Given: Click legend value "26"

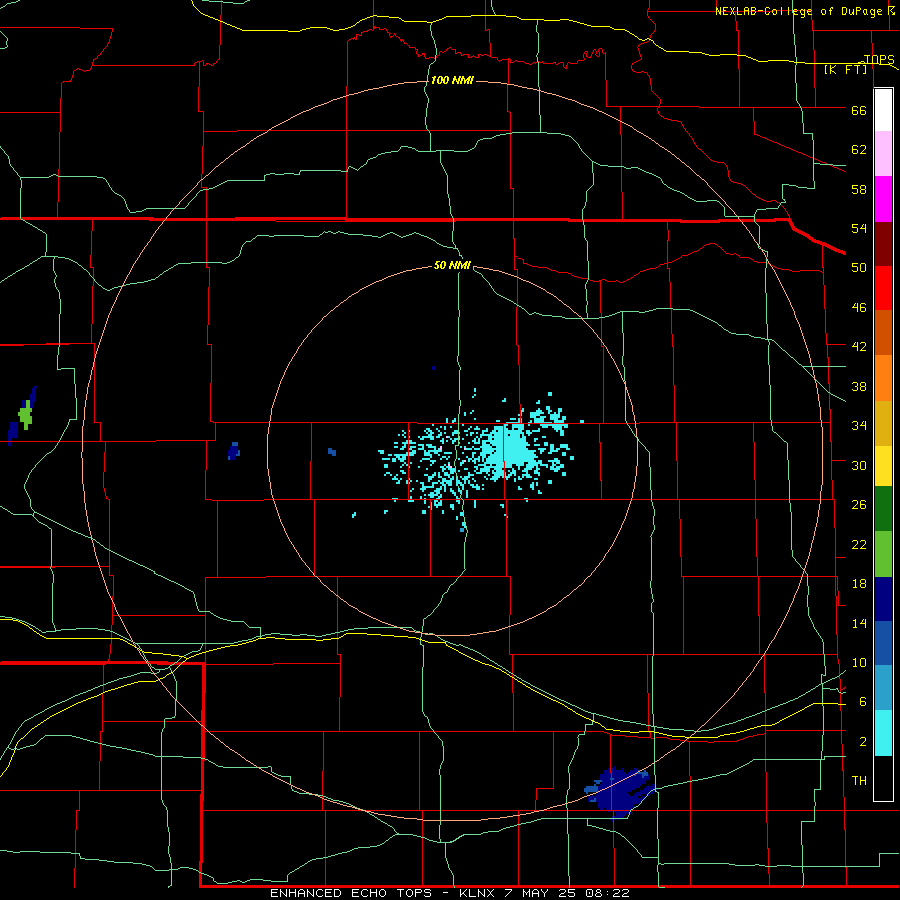Looking at the screenshot, I should tap(859, 505).
